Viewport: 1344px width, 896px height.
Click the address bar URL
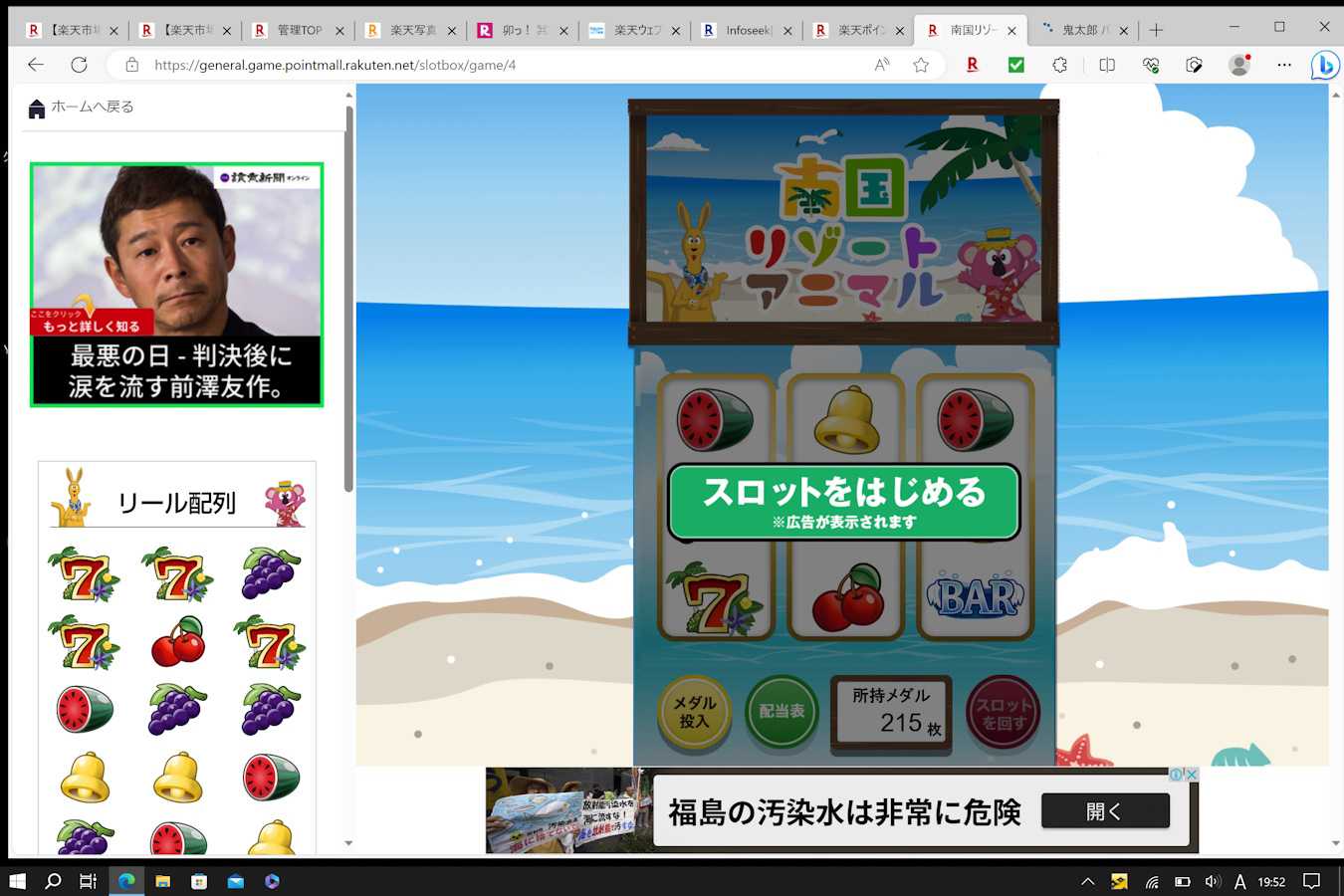point(335,65)
